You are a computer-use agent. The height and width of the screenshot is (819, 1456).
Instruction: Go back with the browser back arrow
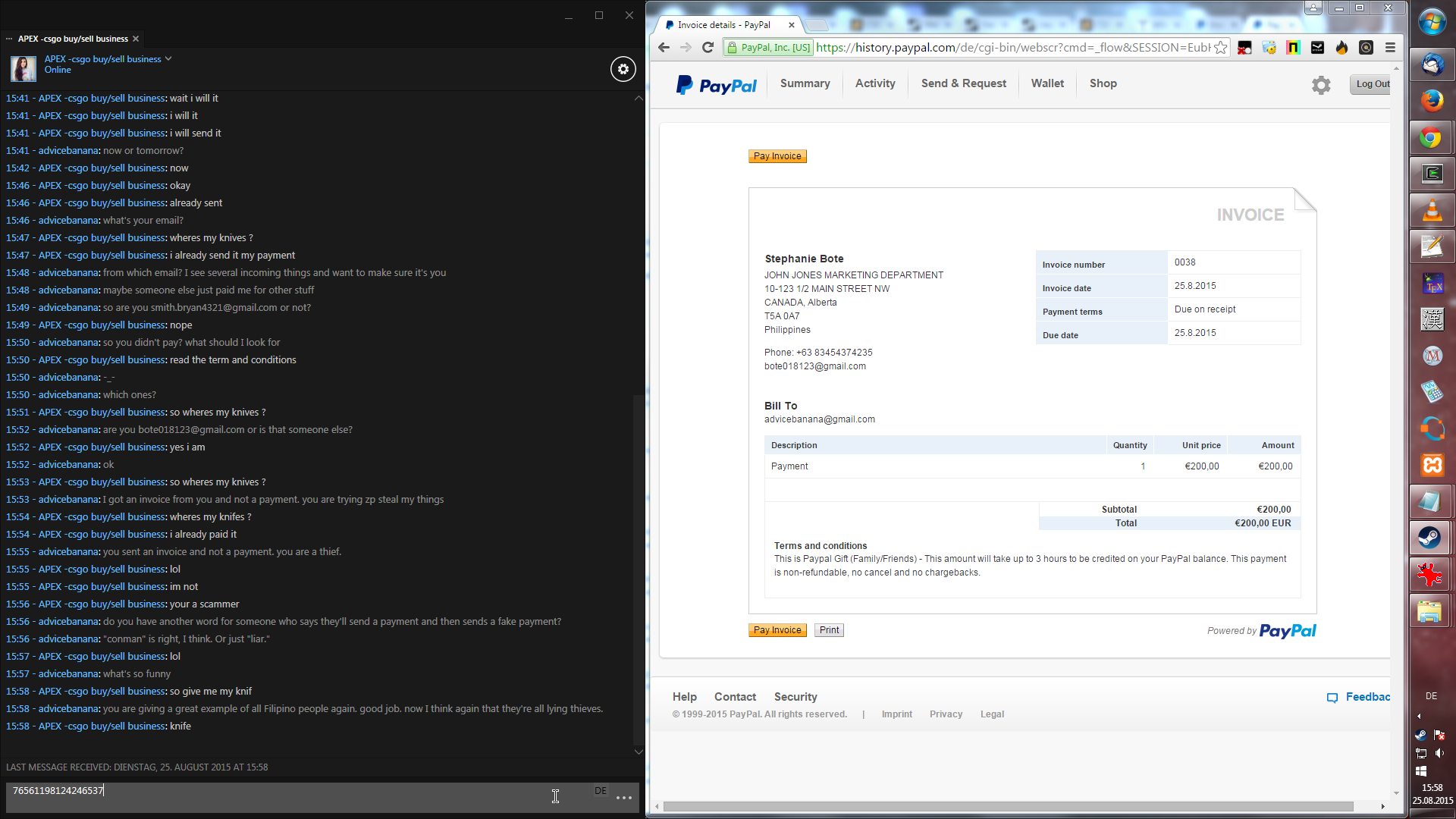point(664,48)
